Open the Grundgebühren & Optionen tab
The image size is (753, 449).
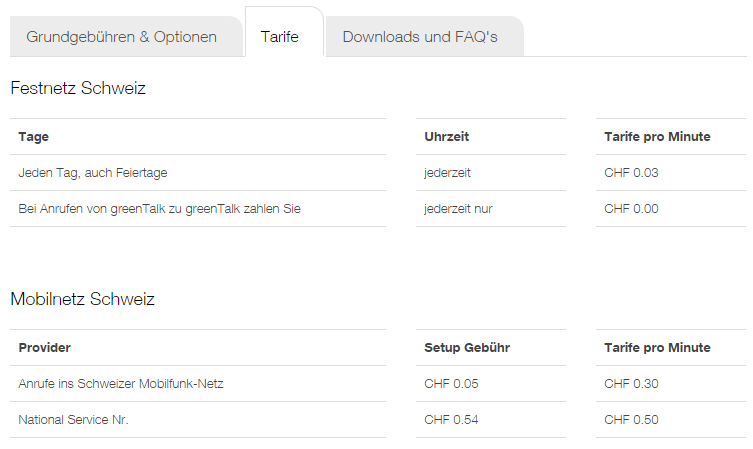pos(126,36)
